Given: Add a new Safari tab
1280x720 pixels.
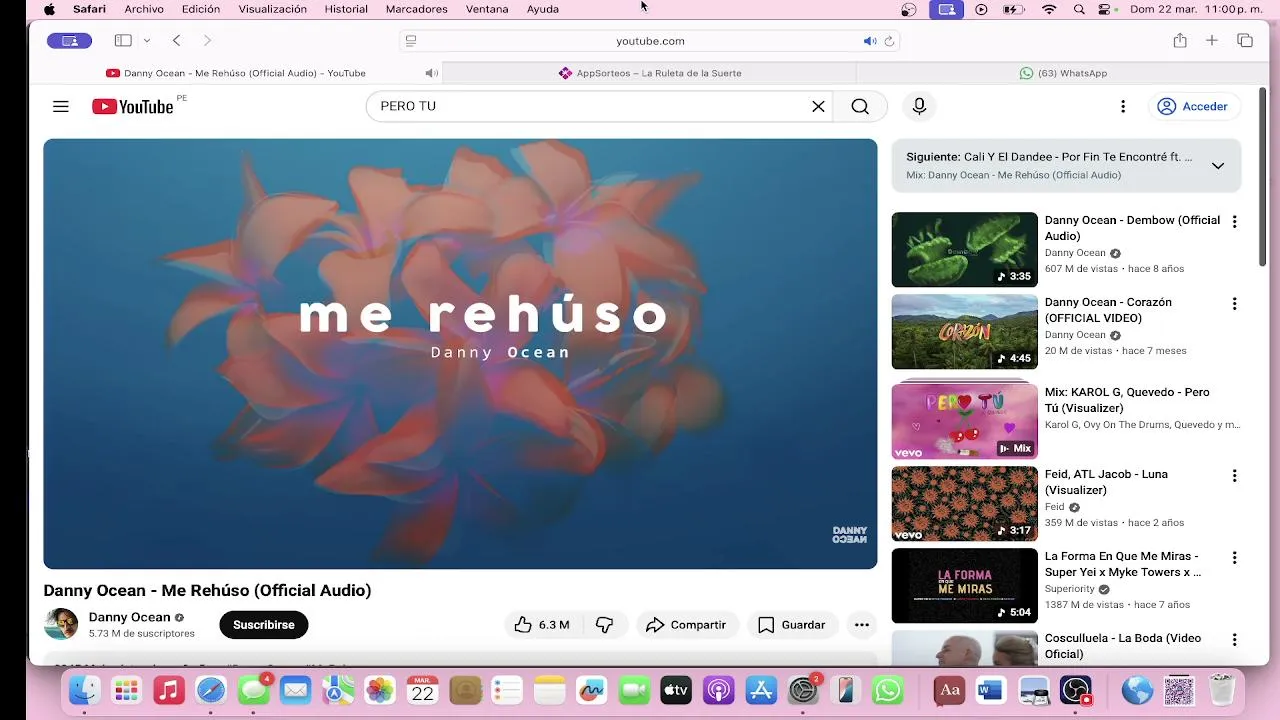Looking at the screenshot, I should [1211, 40].
